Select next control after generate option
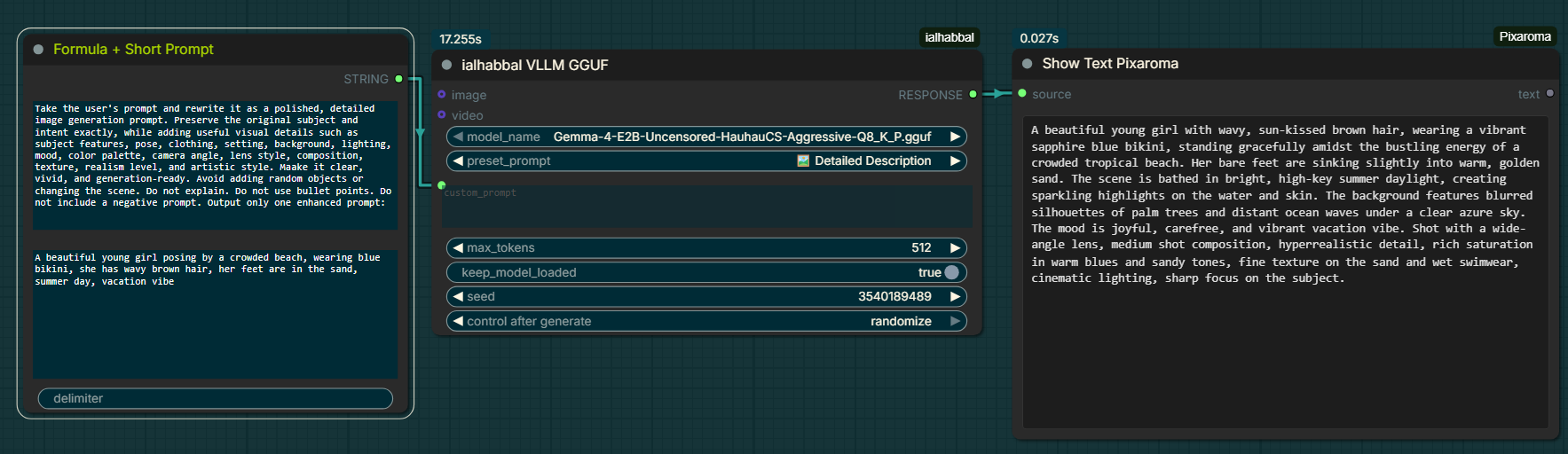The width and height of the screenshot is (1568, 454). (x=955, y=321)
